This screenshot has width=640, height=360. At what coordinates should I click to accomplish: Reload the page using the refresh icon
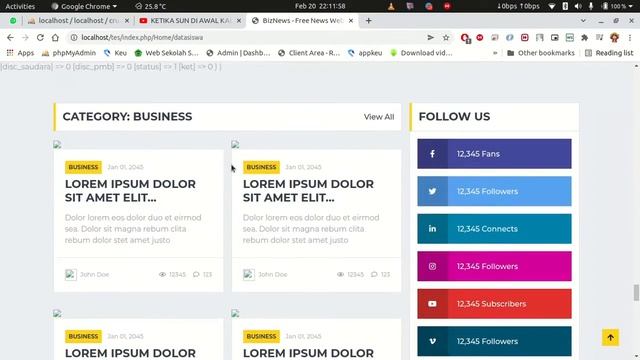click(x=40, y=38)
